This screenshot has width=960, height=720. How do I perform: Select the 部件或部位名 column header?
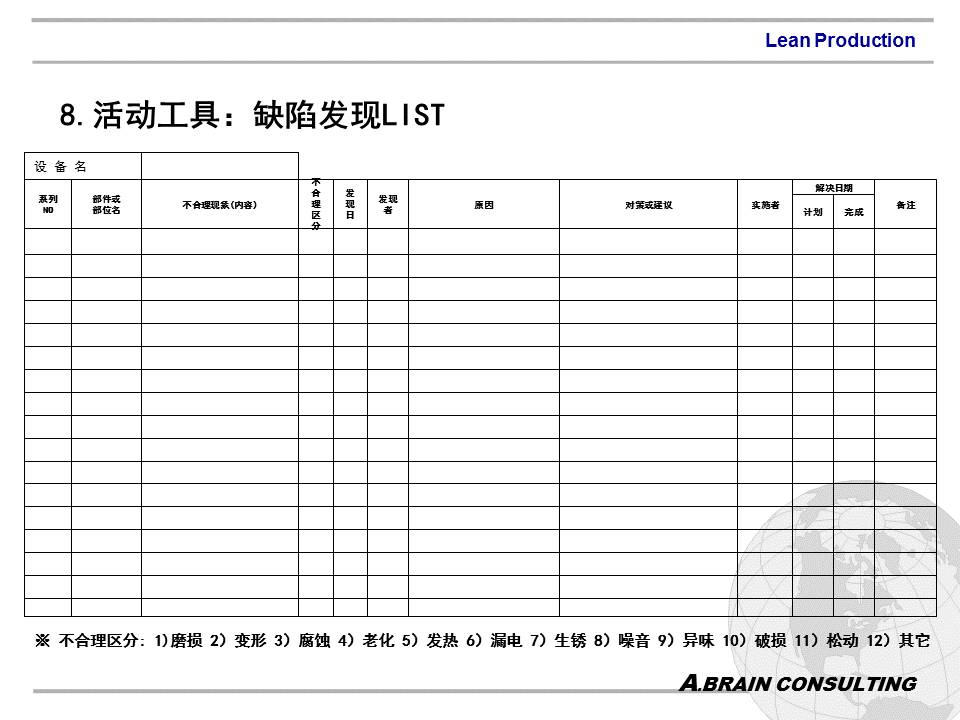pos(106,205)
